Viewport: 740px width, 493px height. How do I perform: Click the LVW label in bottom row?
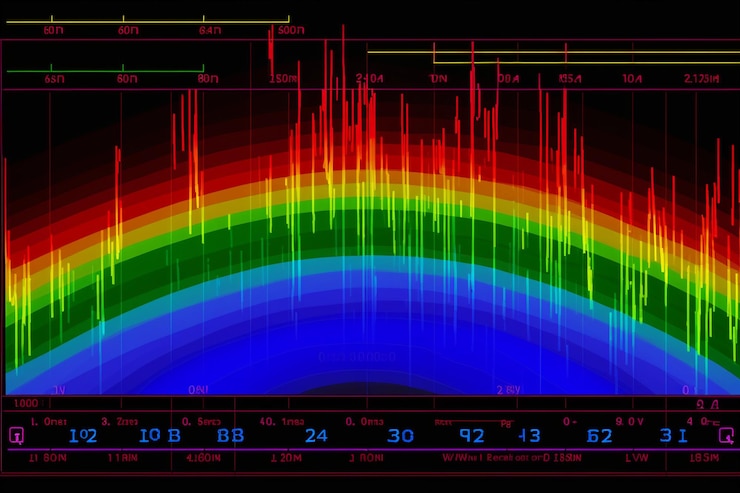click(x=637, y=458)
